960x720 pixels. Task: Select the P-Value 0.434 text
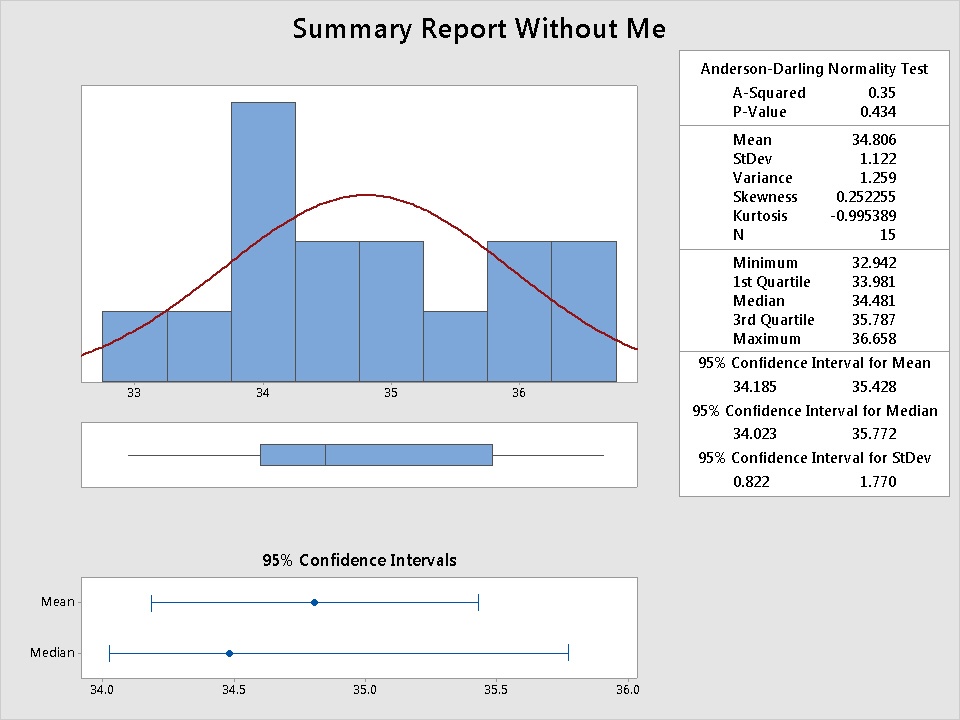[x=878, y=112]
